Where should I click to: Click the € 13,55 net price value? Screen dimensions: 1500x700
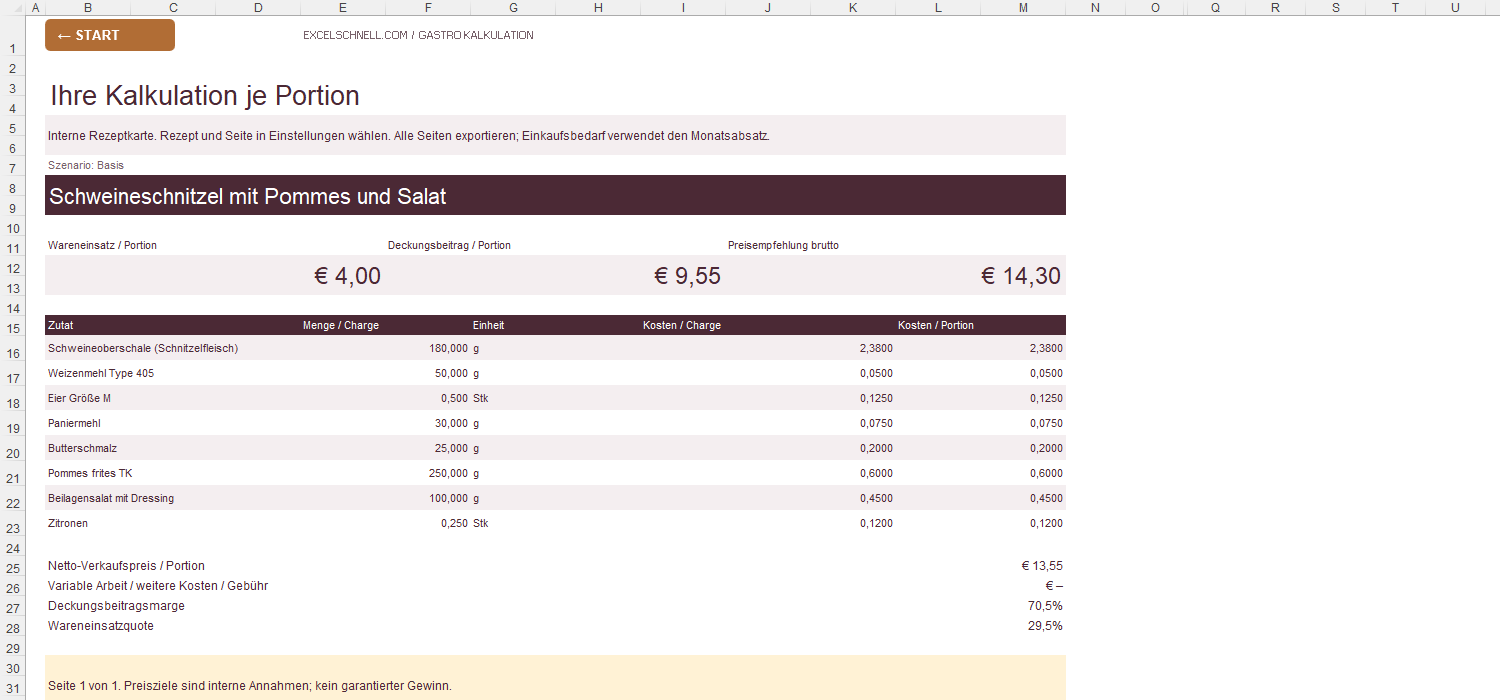tap(1042, 566)
